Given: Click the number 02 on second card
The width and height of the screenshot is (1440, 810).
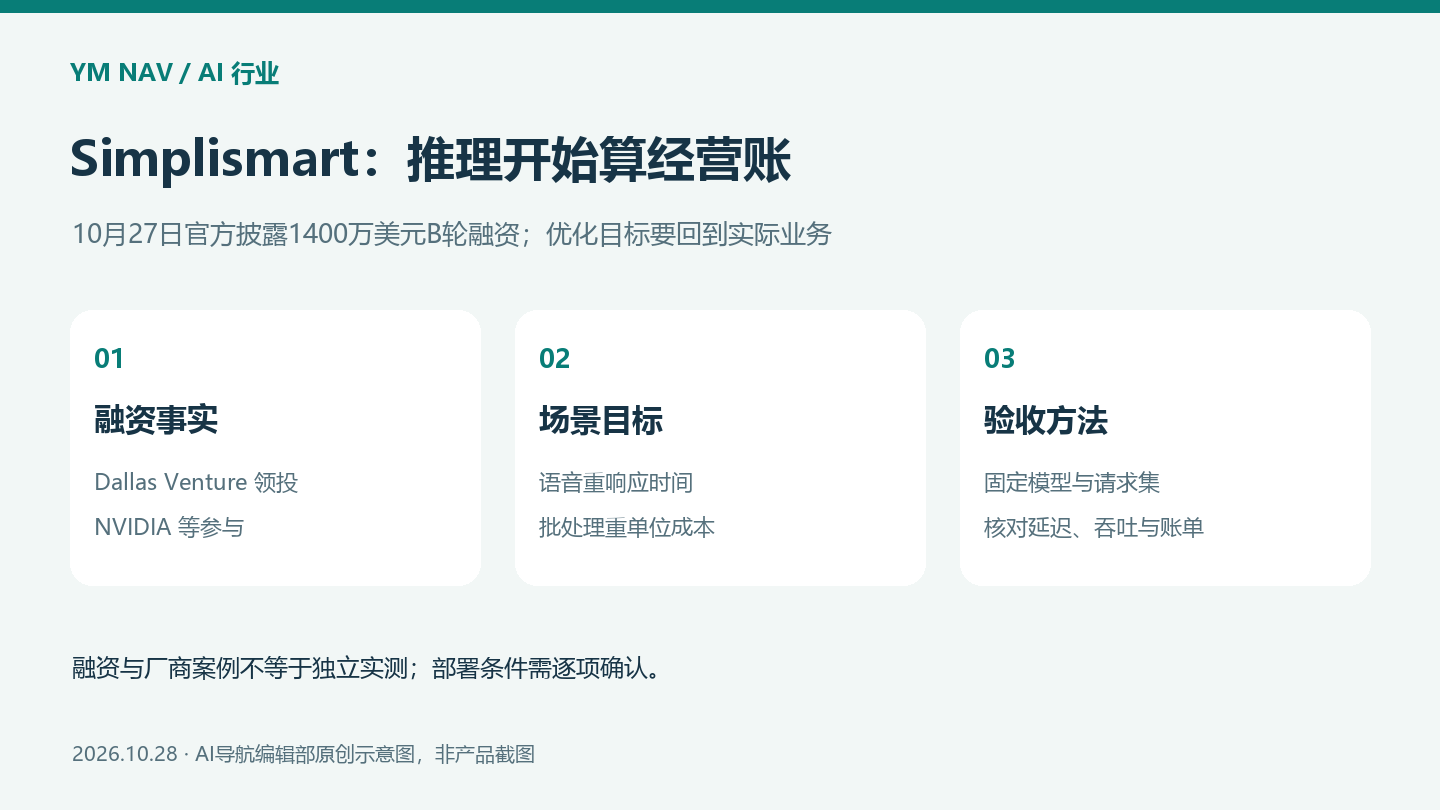Looking at the screenshot, I should point(554,358).
